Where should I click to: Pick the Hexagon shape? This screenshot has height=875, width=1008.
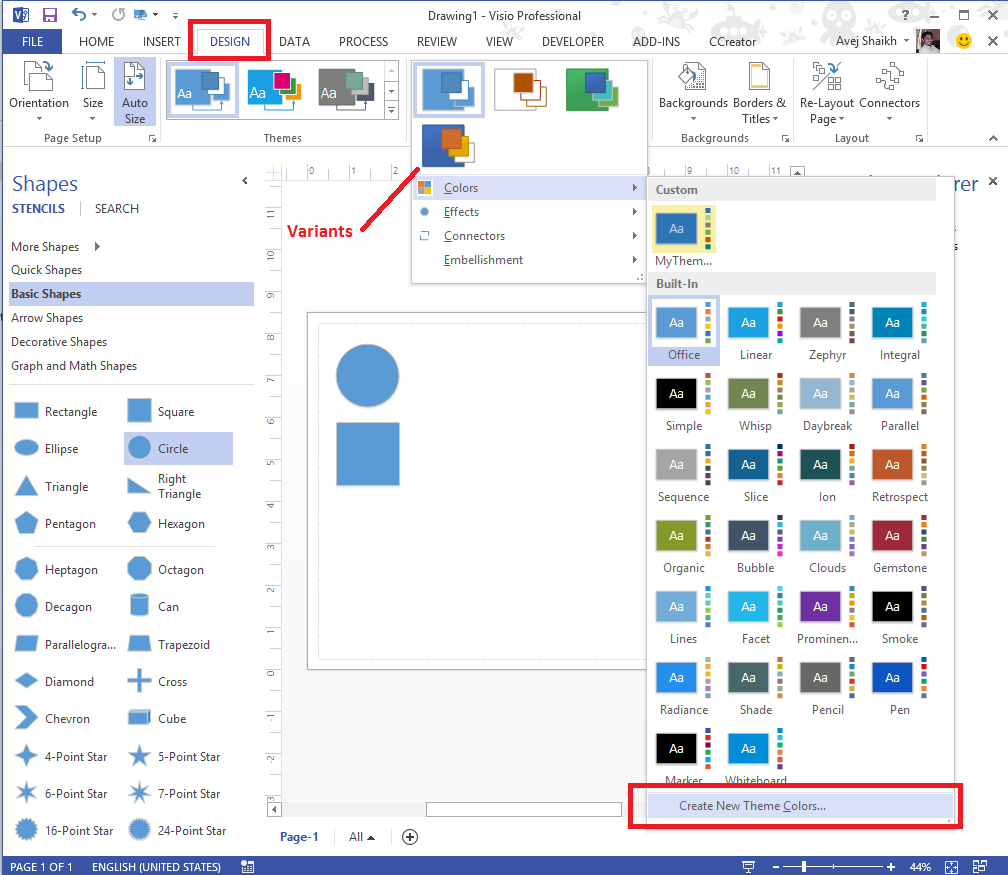coord(167,523)
